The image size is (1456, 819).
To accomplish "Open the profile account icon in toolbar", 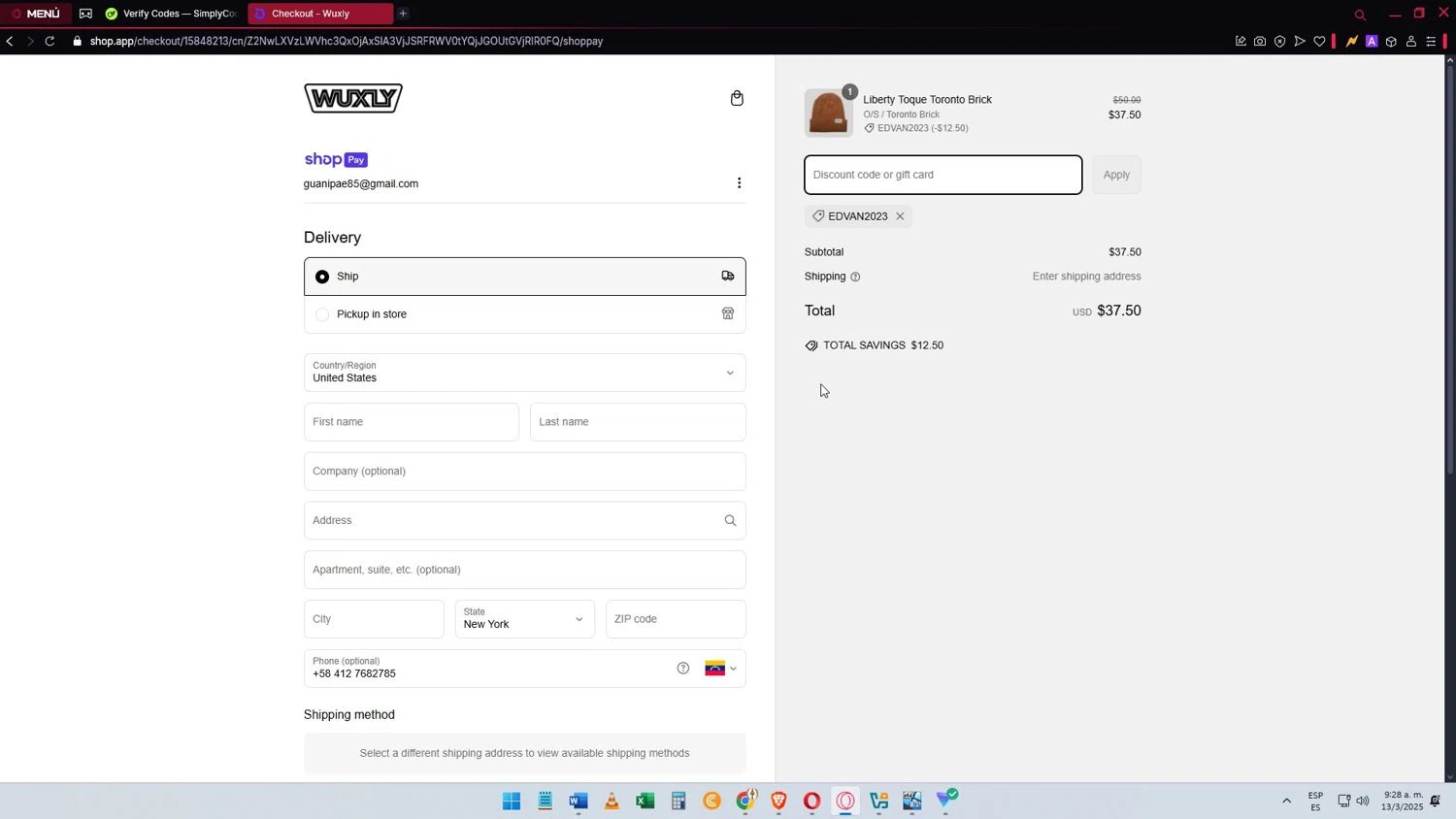I will [x=1411, y=42].
